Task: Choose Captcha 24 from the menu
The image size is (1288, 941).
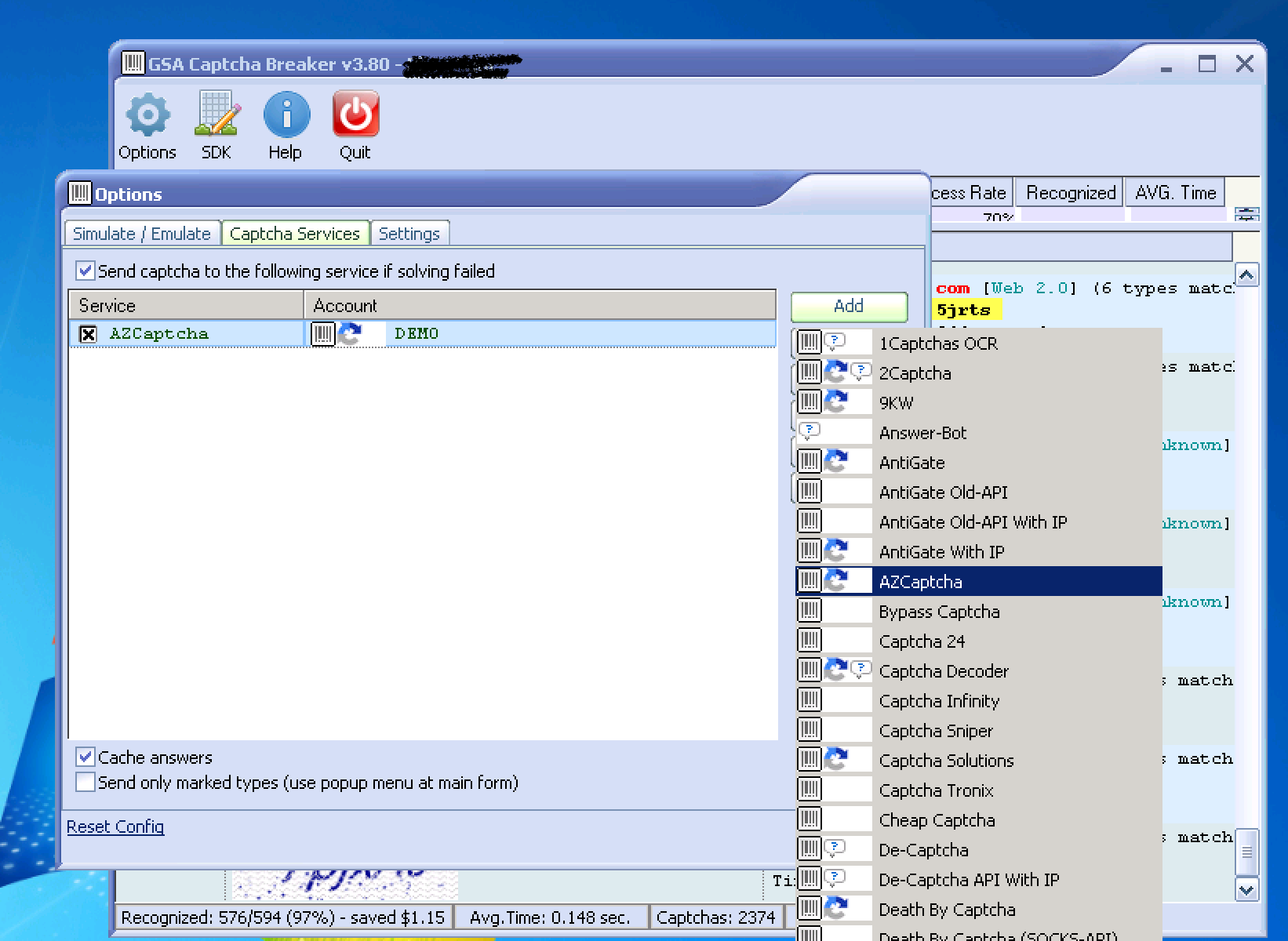Action: [x=978, y=641]
